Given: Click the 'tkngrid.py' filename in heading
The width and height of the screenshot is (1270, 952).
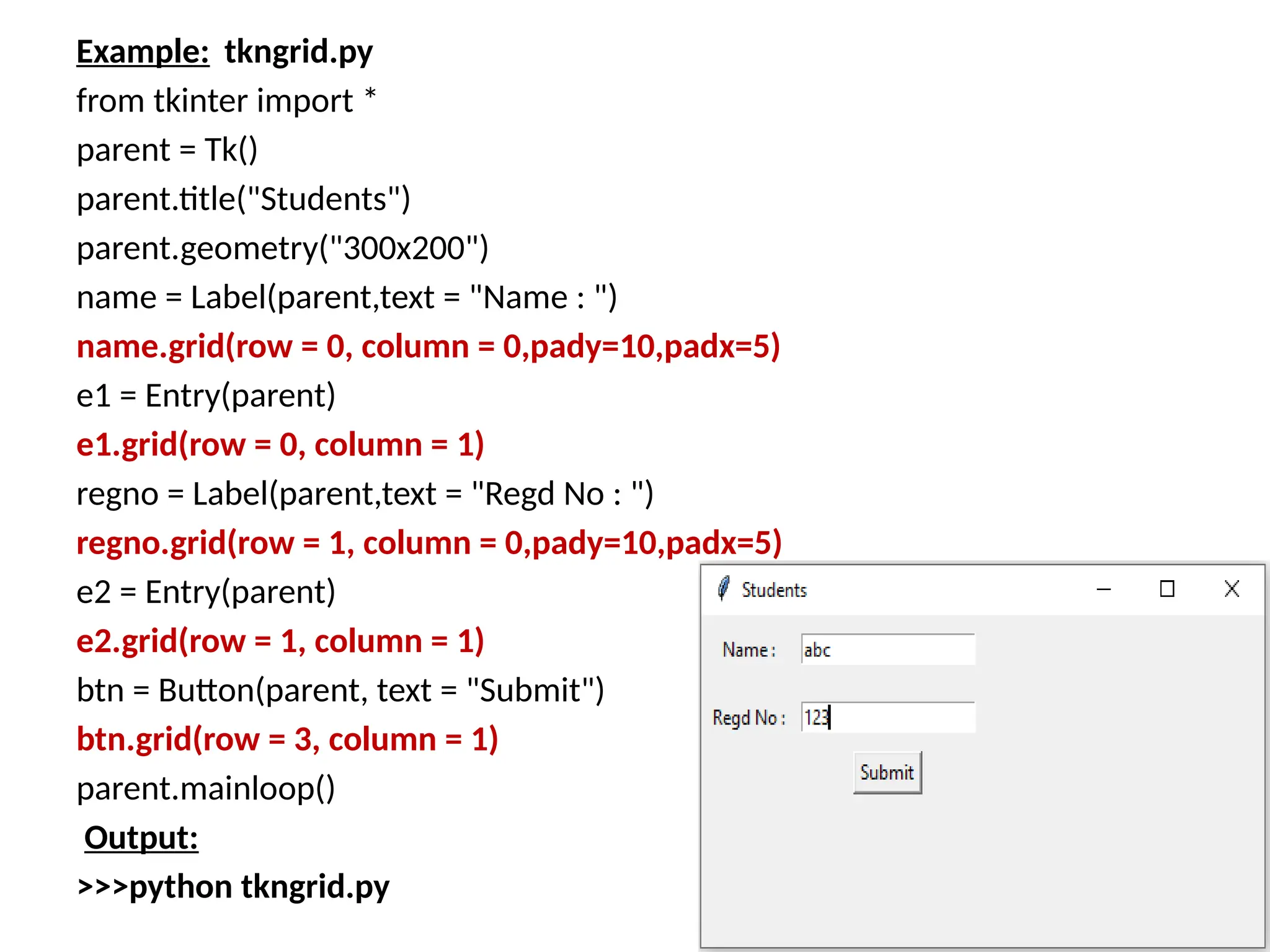Looking at the screenshot, I should click(x=298, y=51).
